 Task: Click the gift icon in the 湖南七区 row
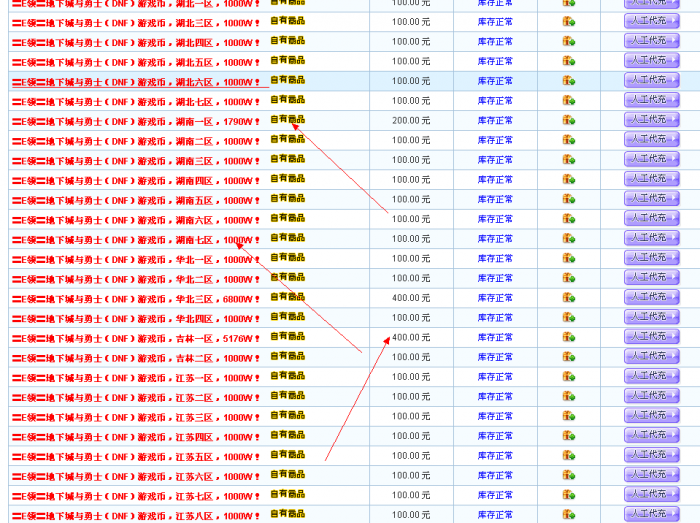tap(568, 238)
